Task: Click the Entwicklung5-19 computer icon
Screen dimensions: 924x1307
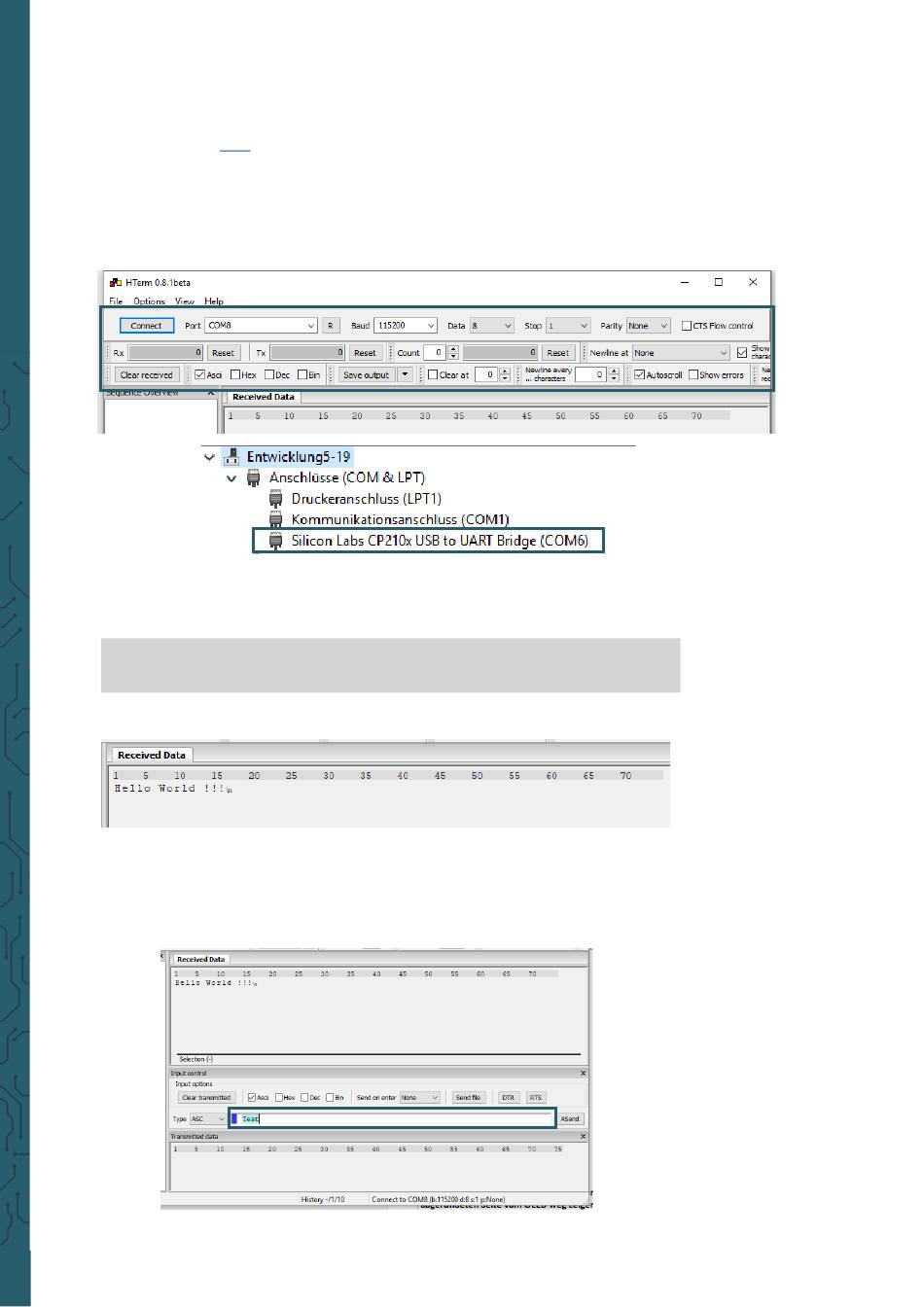Action: coord(231,456)
